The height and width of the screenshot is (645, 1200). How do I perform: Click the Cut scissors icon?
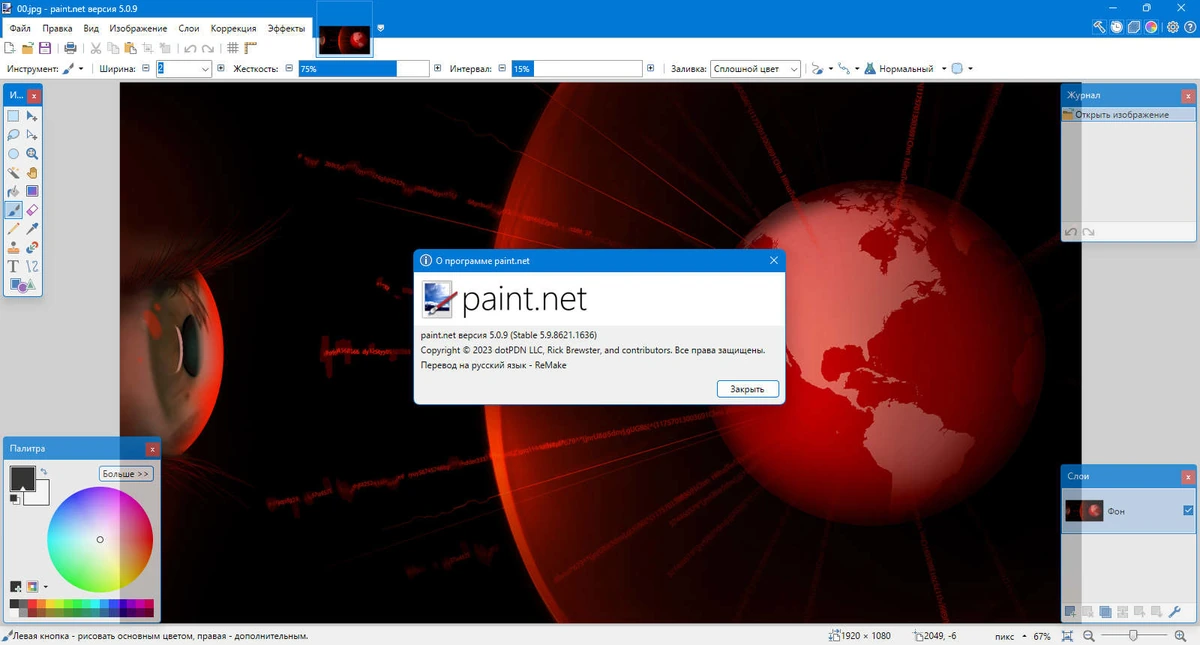click(96, 48)
